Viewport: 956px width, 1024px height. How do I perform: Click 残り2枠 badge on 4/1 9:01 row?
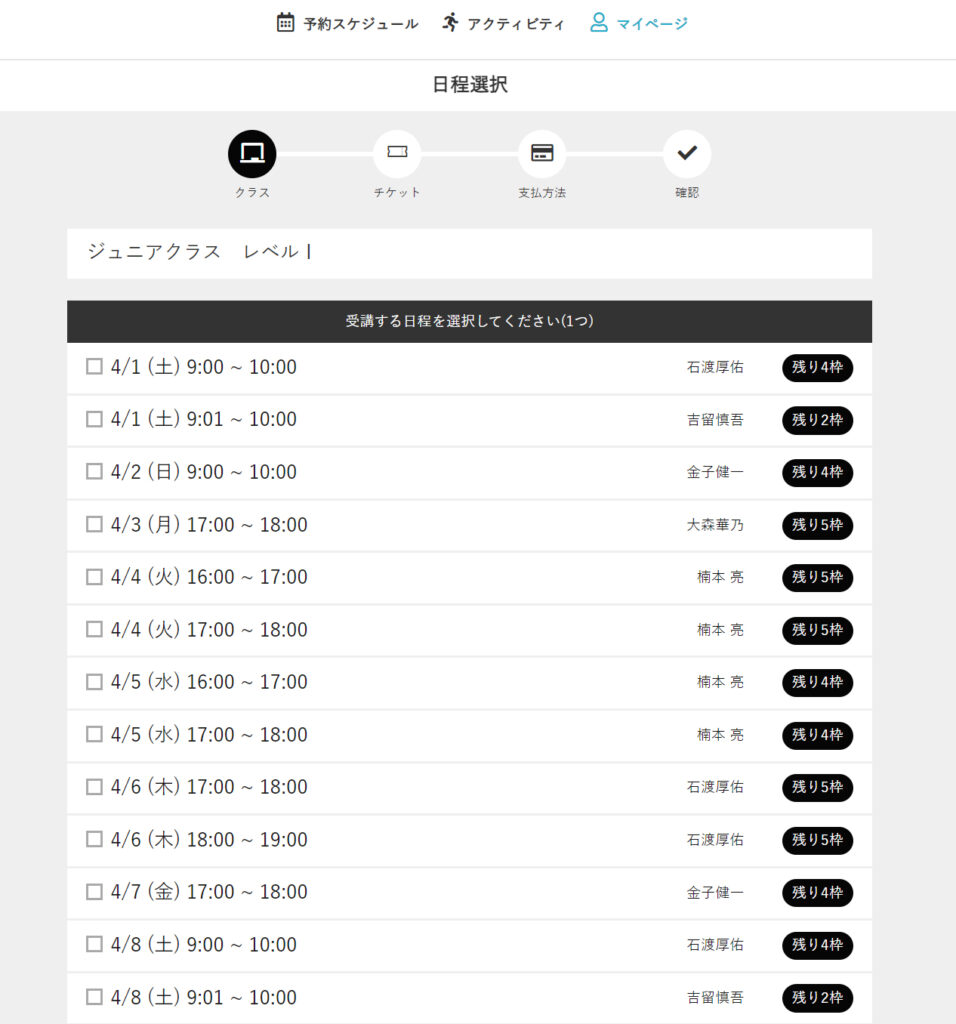click(818, 420)
